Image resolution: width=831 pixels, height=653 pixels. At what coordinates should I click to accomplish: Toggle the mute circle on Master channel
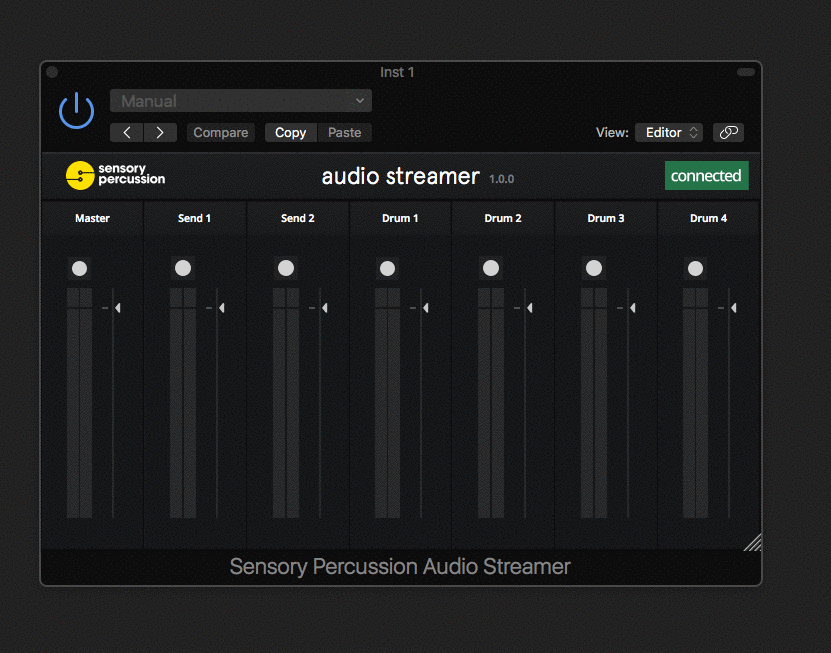(x=79, y=267)
